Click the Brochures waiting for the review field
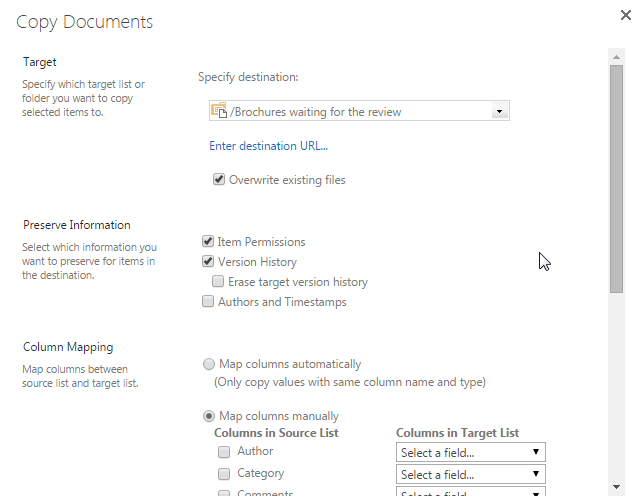 pyautogui.click(x=359, y=111)
